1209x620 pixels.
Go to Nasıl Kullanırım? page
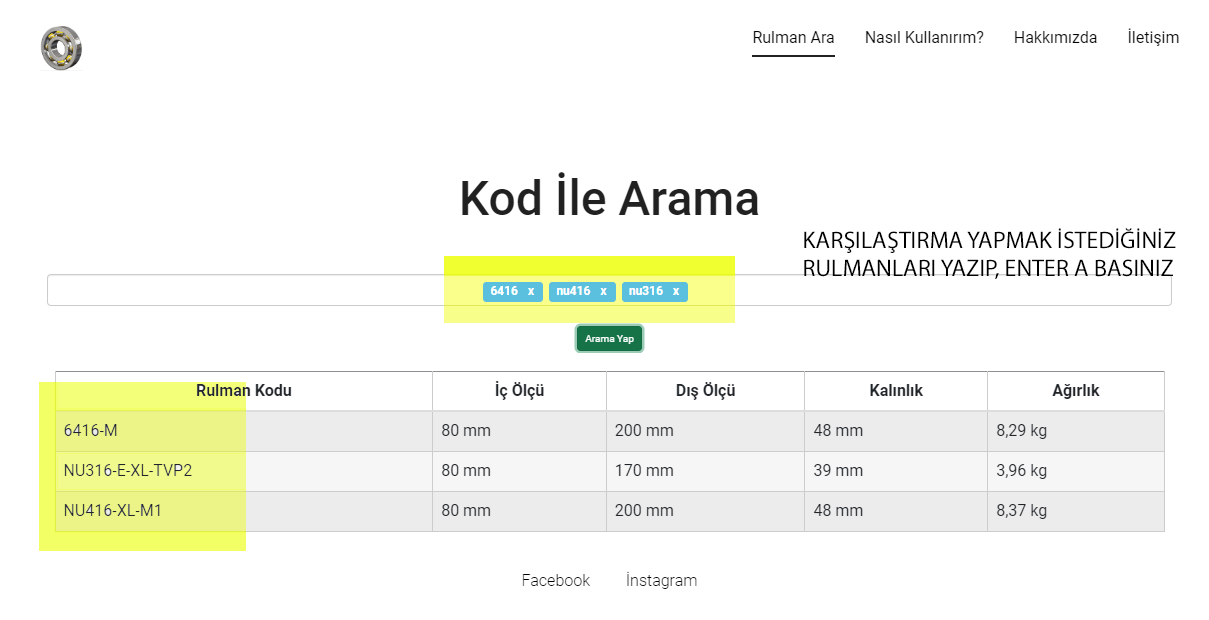[924, 38]
